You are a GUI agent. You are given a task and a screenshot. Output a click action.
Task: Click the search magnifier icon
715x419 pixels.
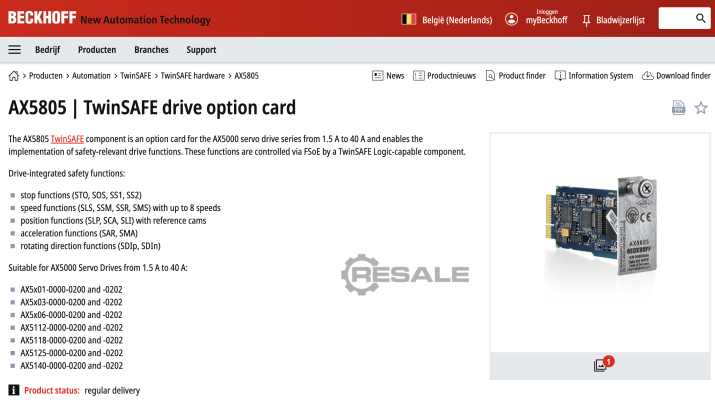[x=700, y=18]
